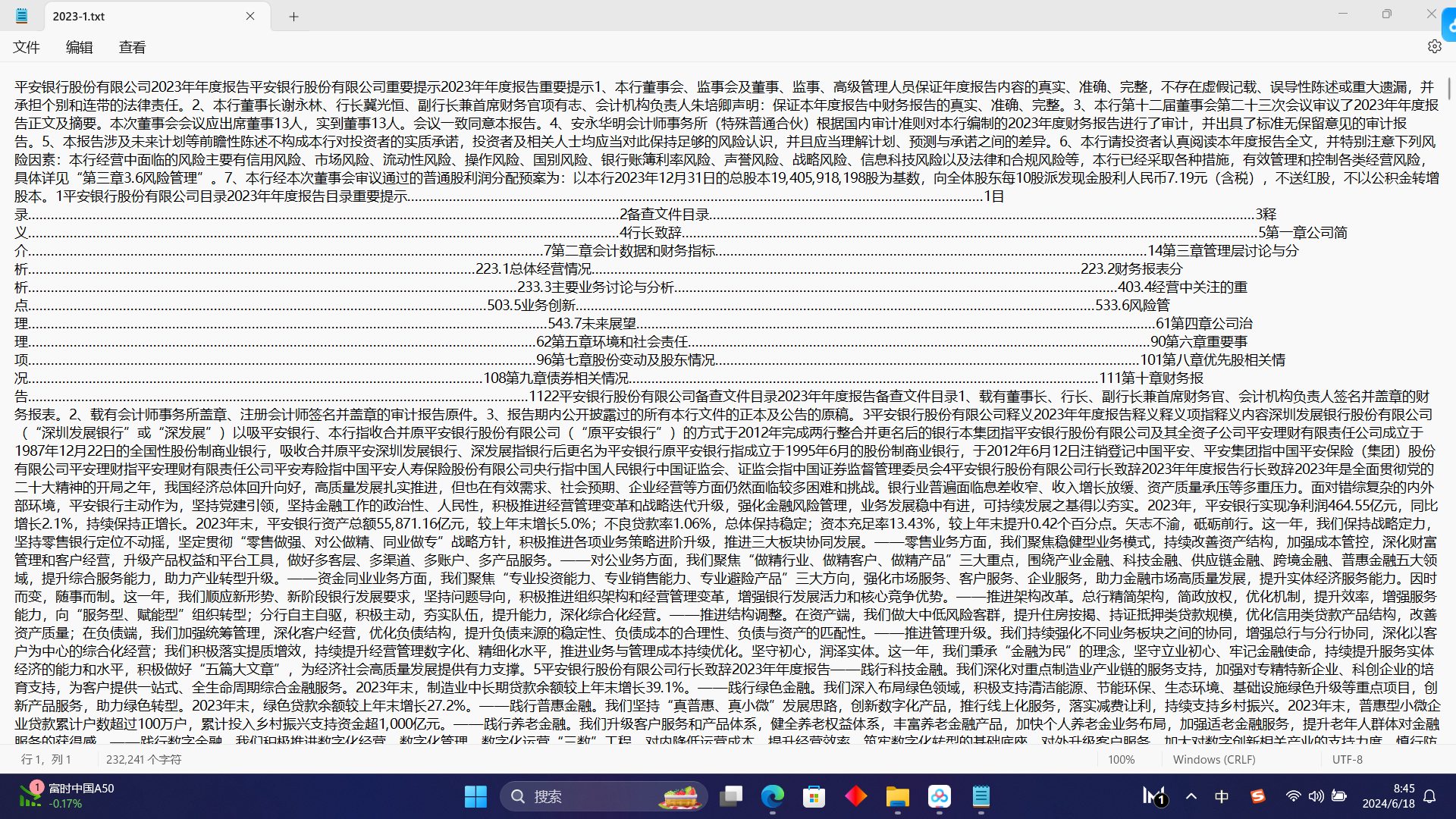Screen dimensions: 1456x819
Task: Click the 100% zoom level in status bar
Action: 1121,759
